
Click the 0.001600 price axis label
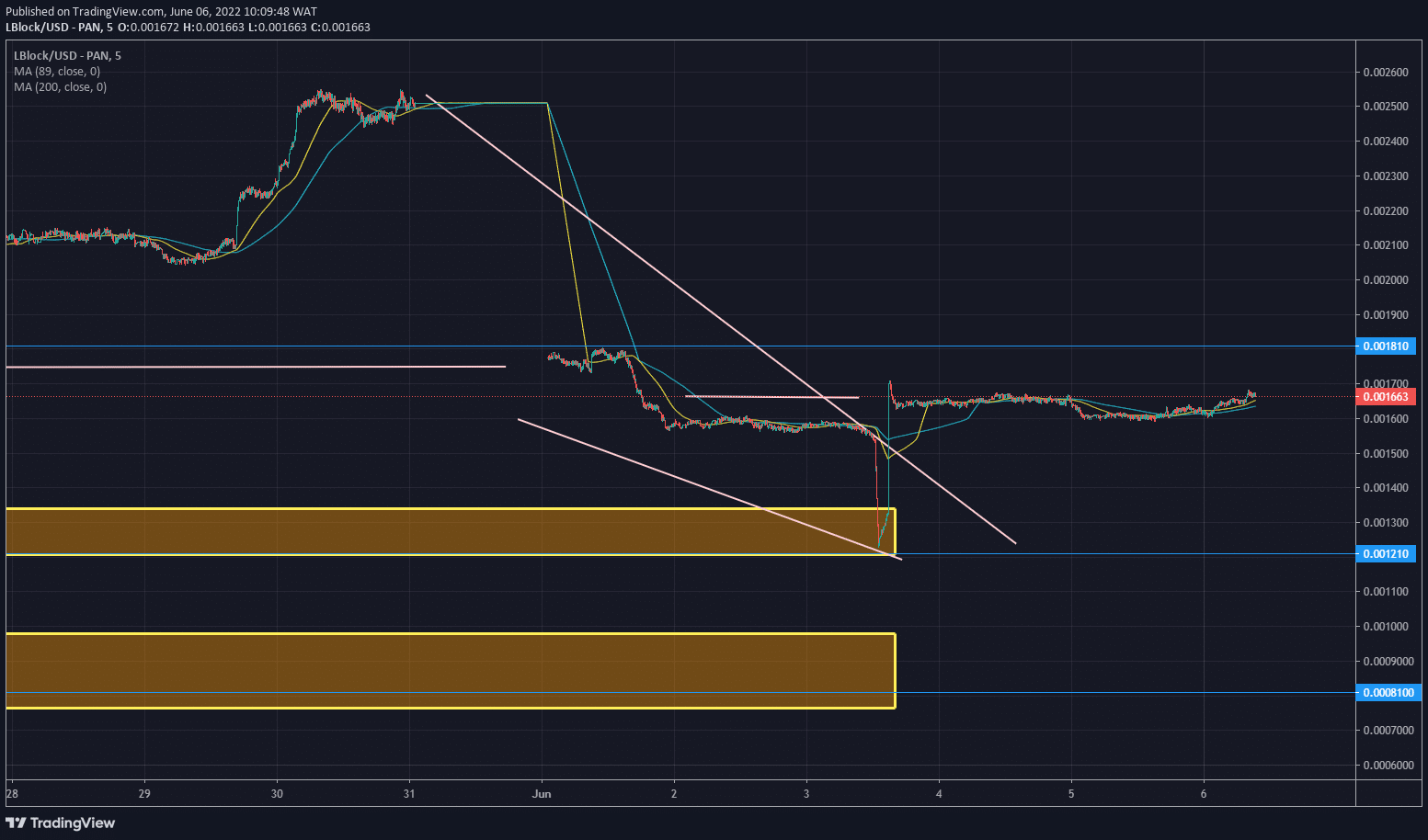(x=1385, y=419)
